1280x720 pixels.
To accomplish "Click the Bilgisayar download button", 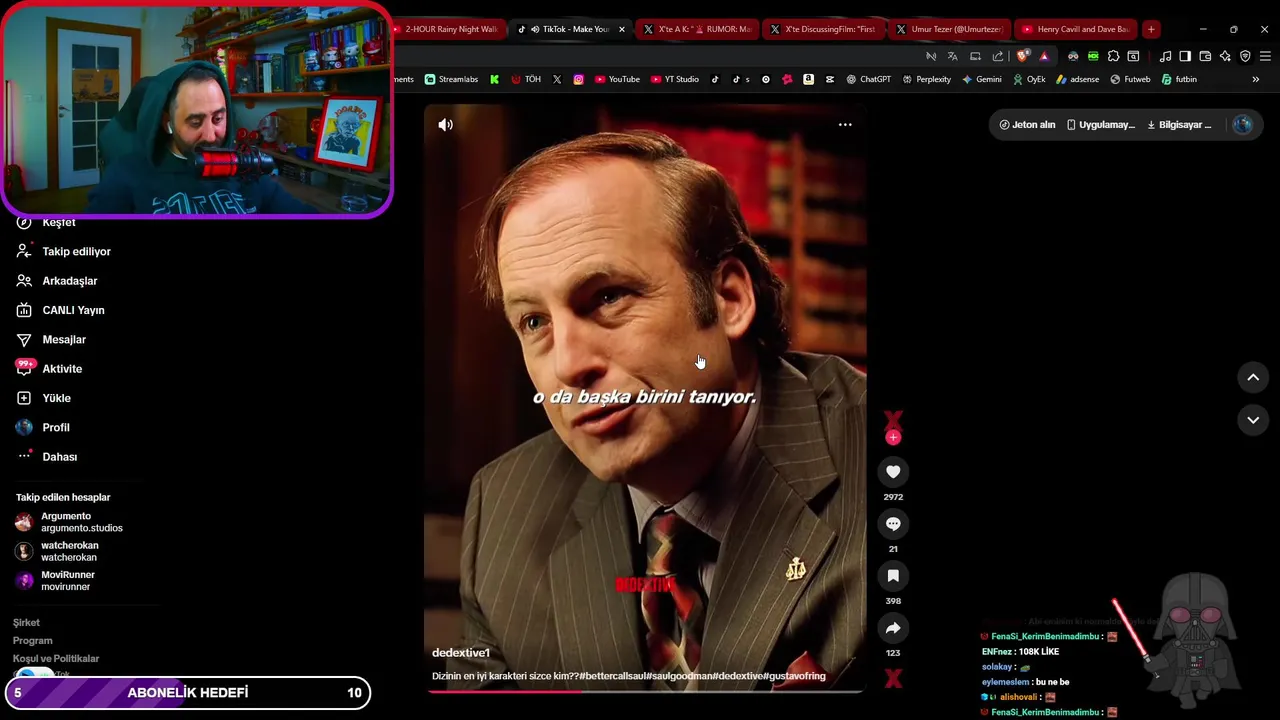I will 1179,125.
